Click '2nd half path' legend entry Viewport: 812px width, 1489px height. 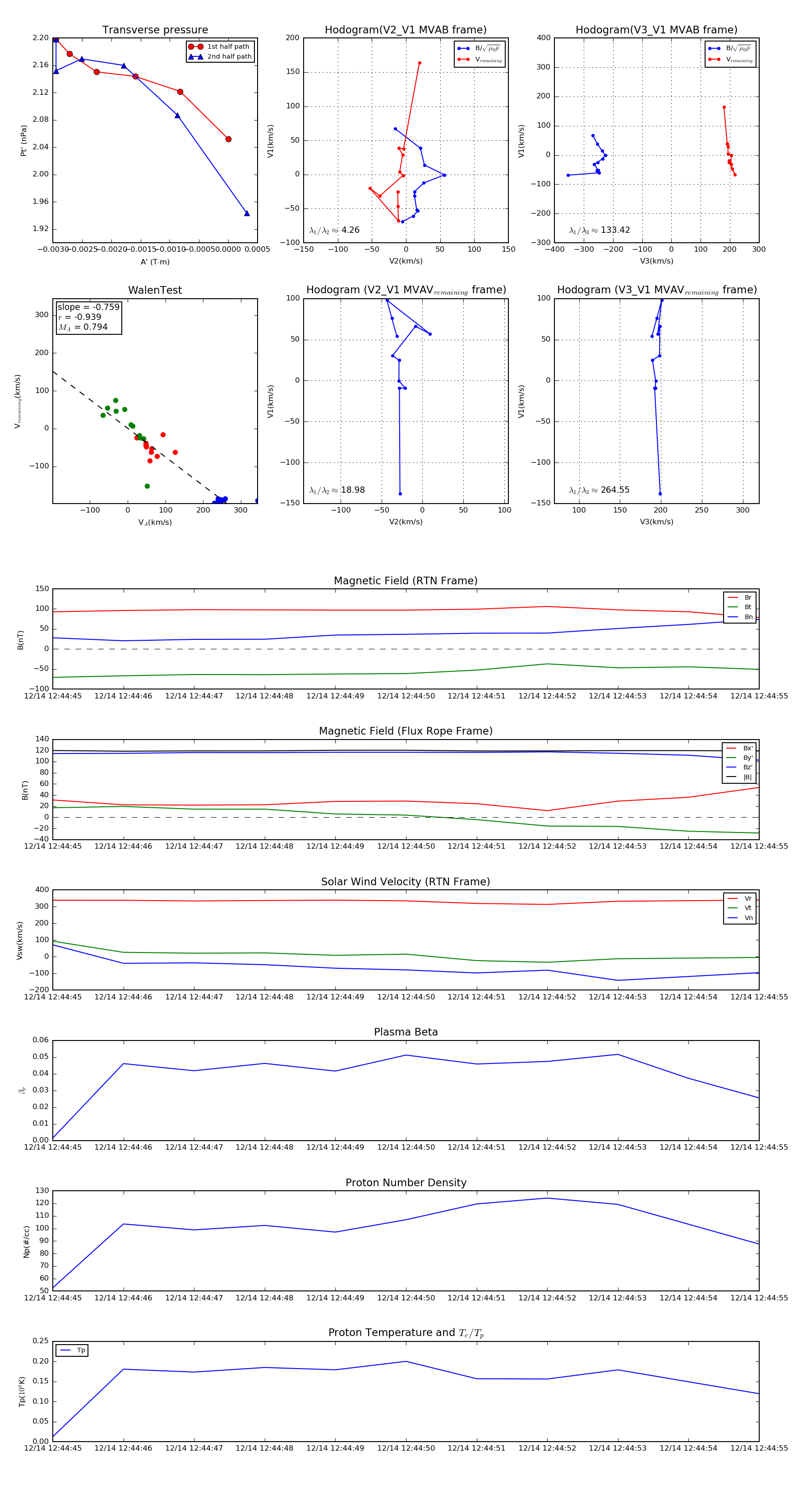coord(220,57)
